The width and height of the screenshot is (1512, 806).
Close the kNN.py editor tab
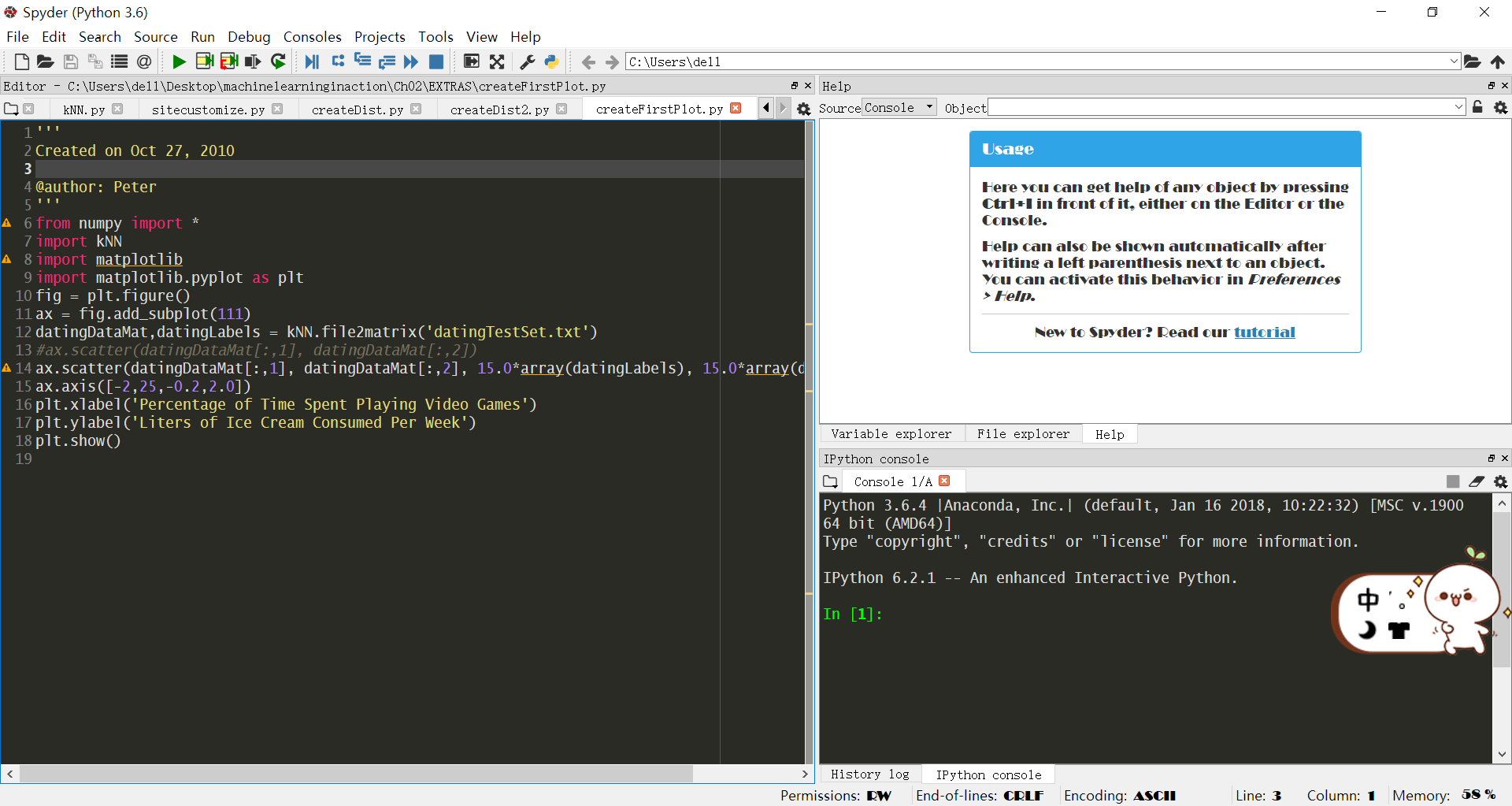[117, 109]
